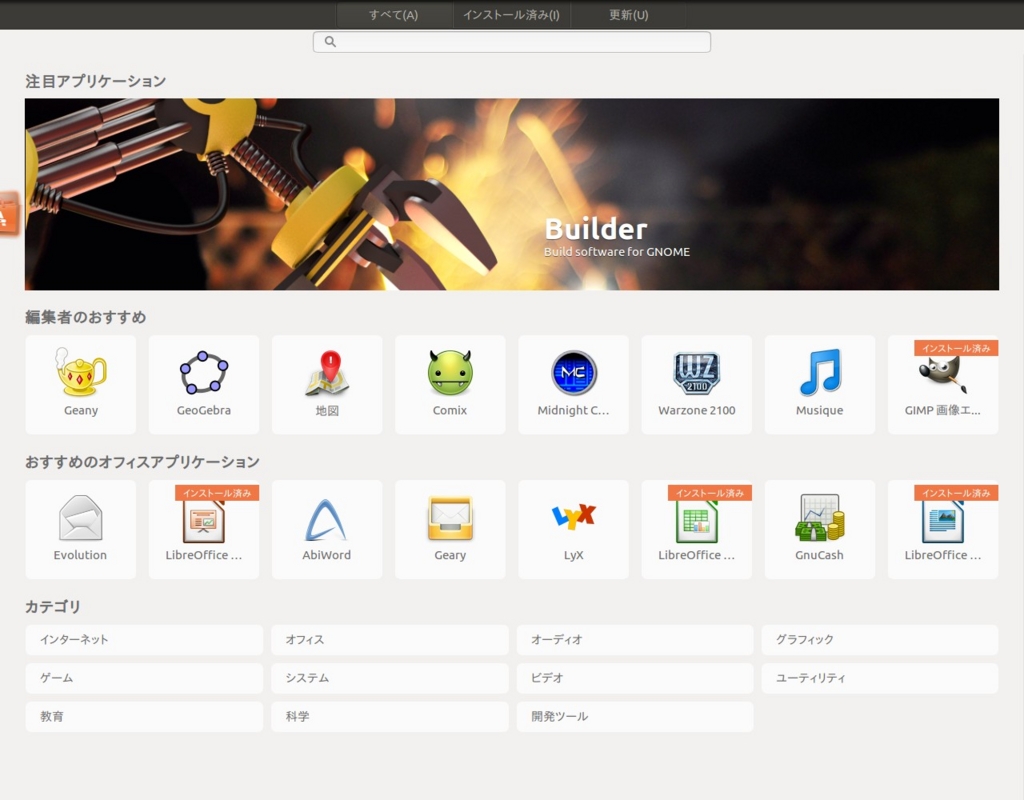Click the magnifier icon in search box
This screenshot has width=1024, height=800.
coord(330,42)
